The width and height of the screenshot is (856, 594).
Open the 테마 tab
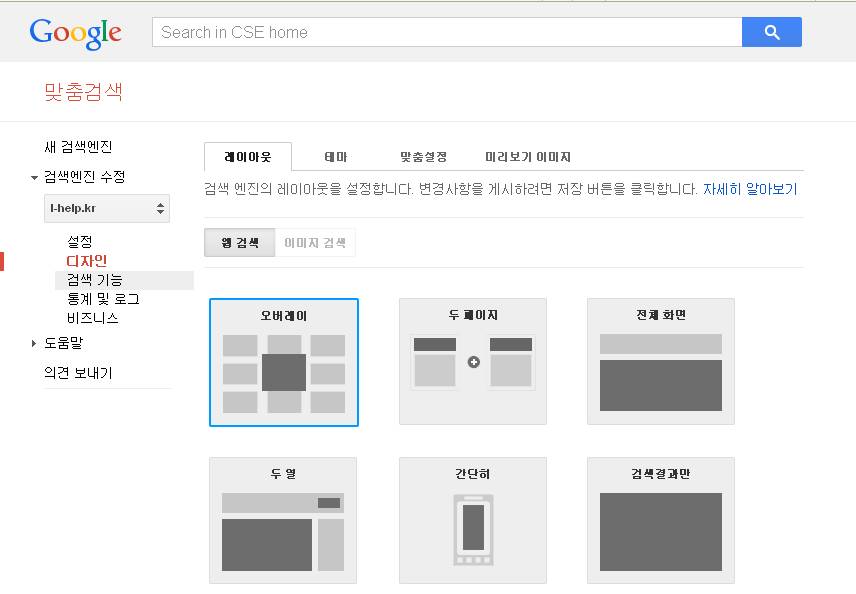click(336, 157)
